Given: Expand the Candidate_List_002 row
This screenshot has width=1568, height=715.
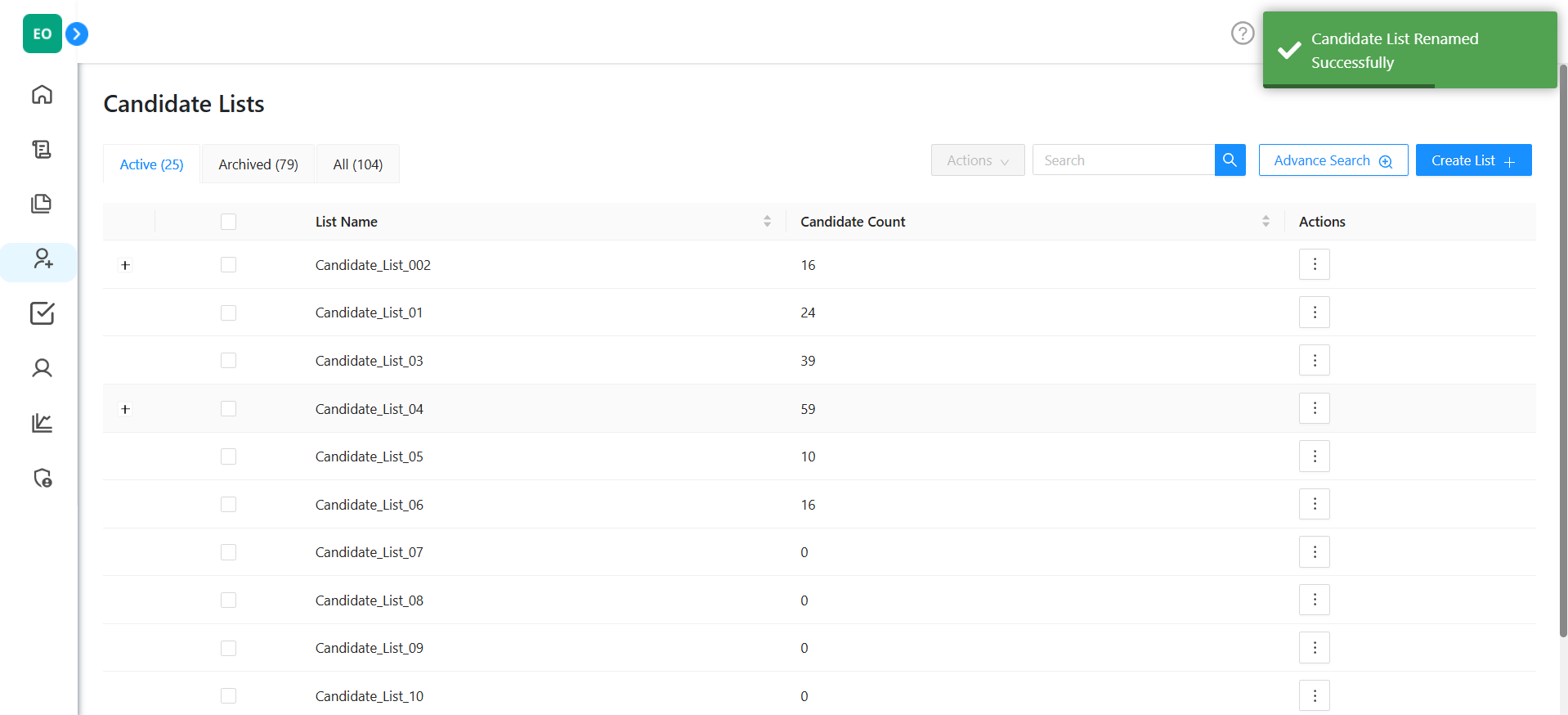Looking at the screenshot, I should coord(125,265).
